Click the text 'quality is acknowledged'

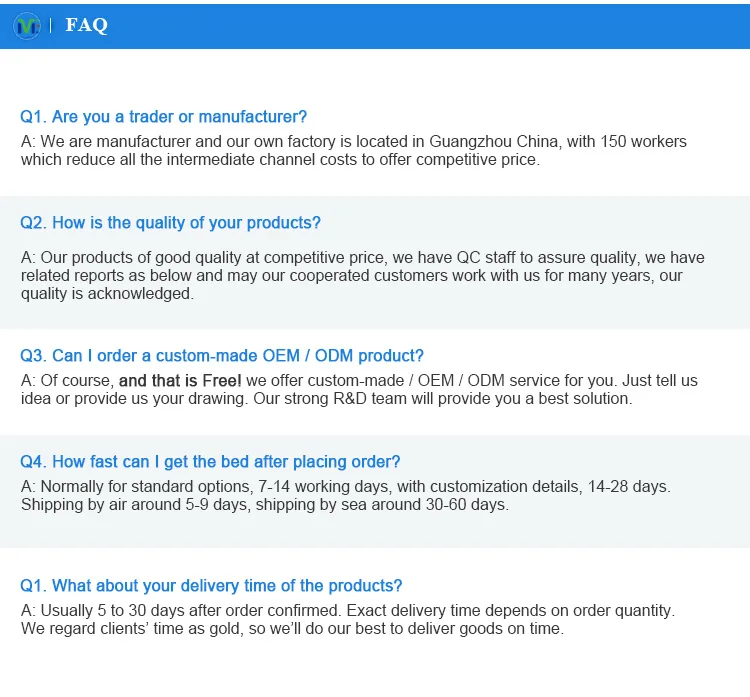[x=107, y=294]
